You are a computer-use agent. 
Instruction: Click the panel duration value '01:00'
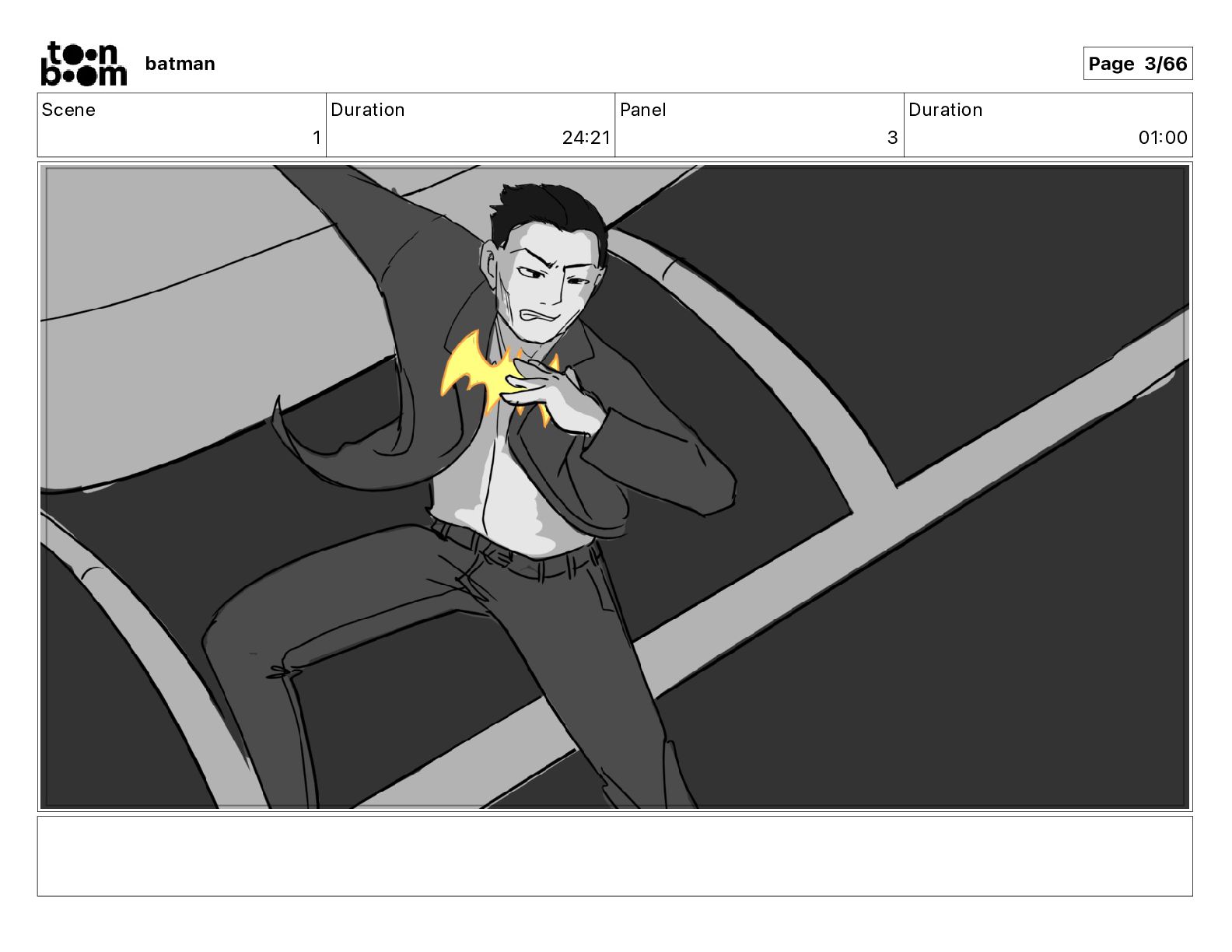(x=1163, y=138)
